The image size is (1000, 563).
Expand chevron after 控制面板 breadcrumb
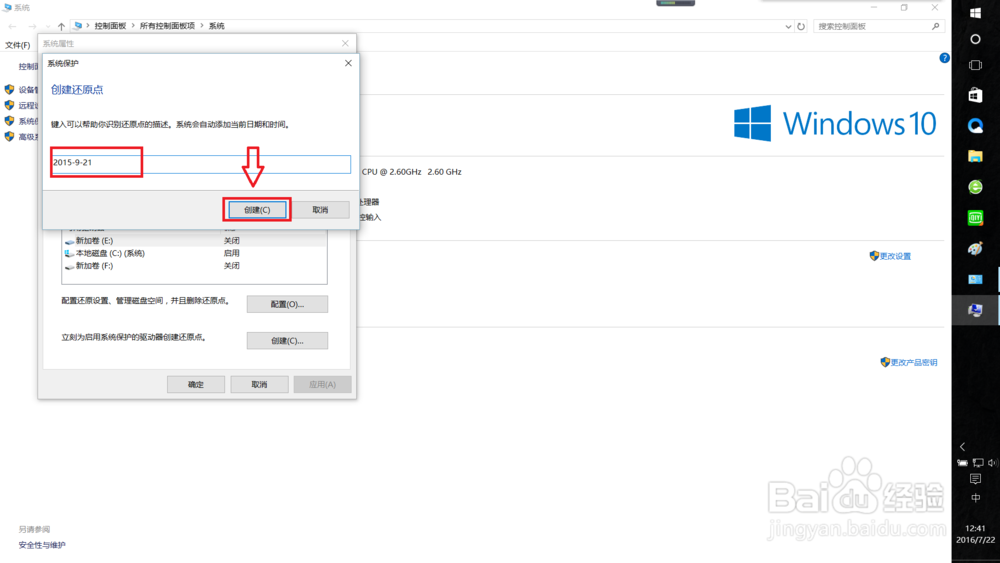[x=133, y=26]
